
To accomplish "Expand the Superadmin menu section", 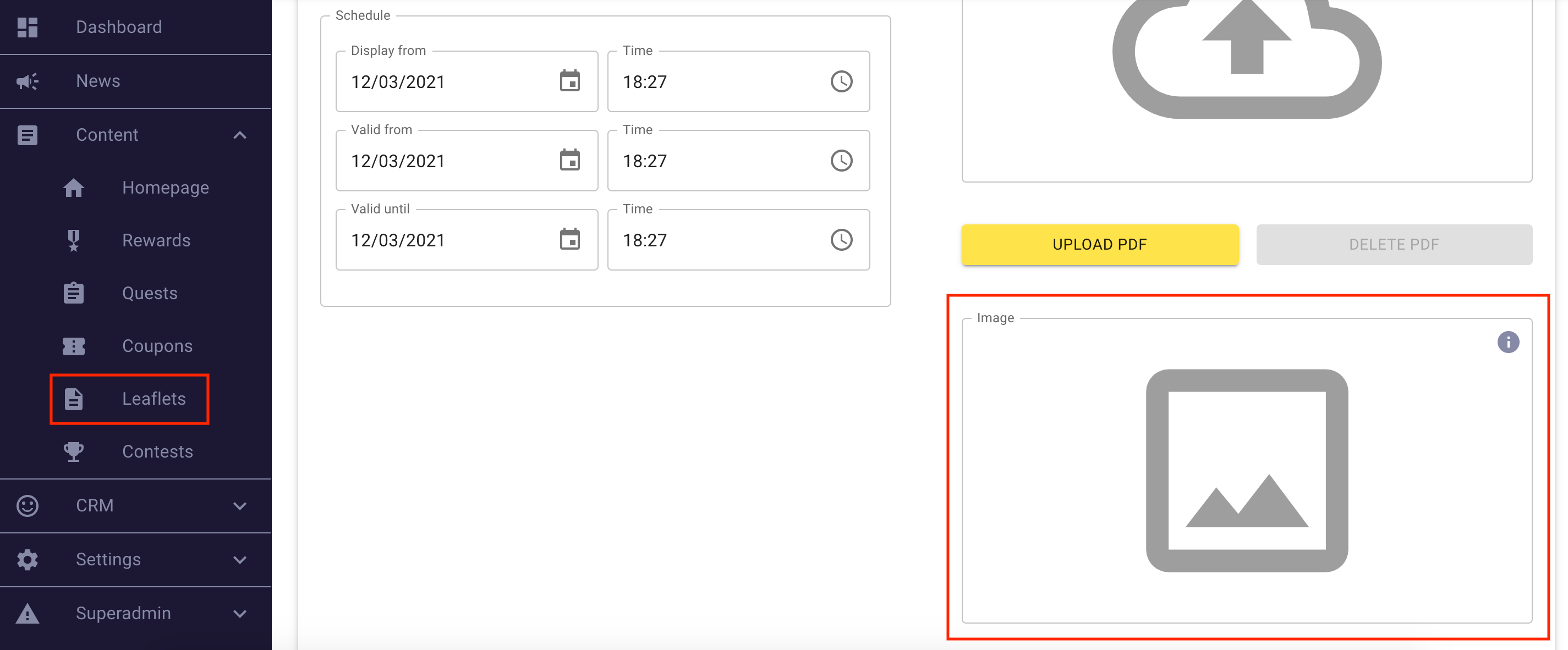I will pos(240,614).
